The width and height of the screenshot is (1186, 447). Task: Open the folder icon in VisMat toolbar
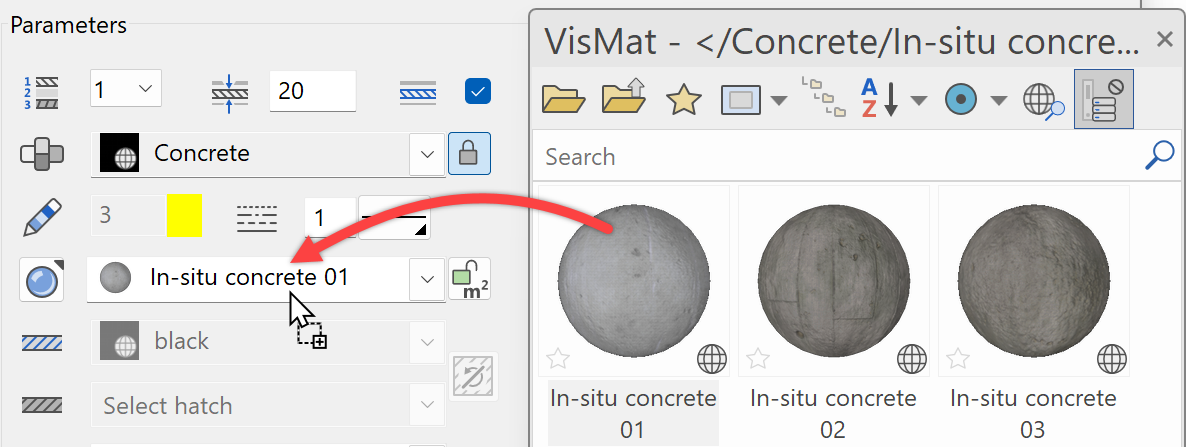pyautogui.click(x=563, y=100)
